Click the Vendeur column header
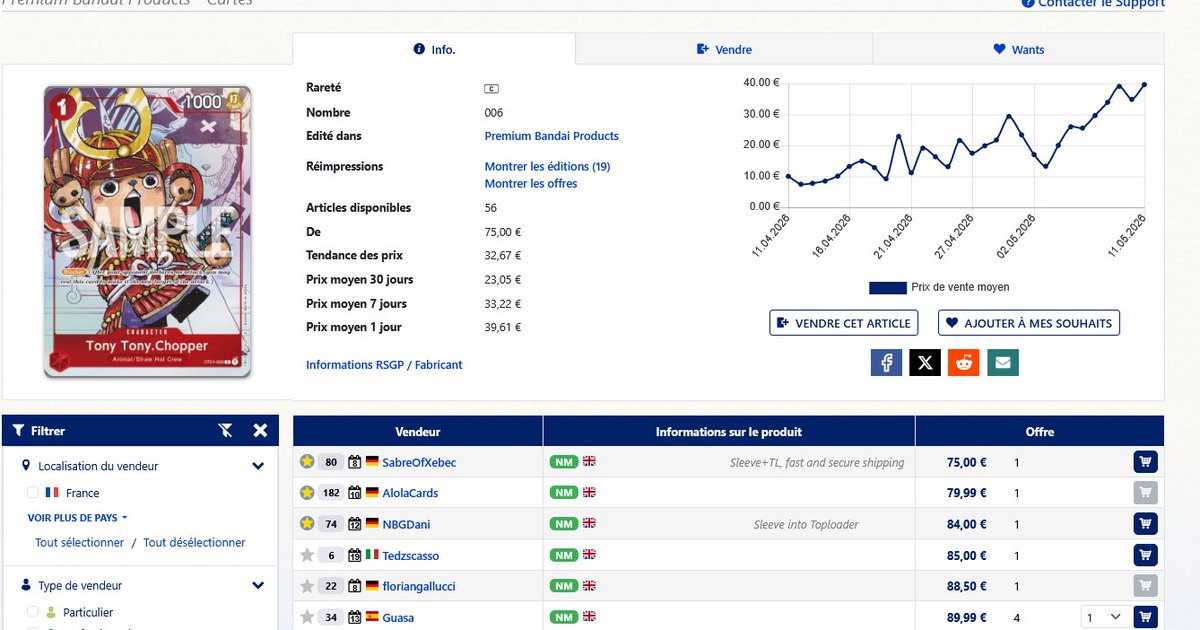Viewport: 1200px width, 630px height. (418, 431)
